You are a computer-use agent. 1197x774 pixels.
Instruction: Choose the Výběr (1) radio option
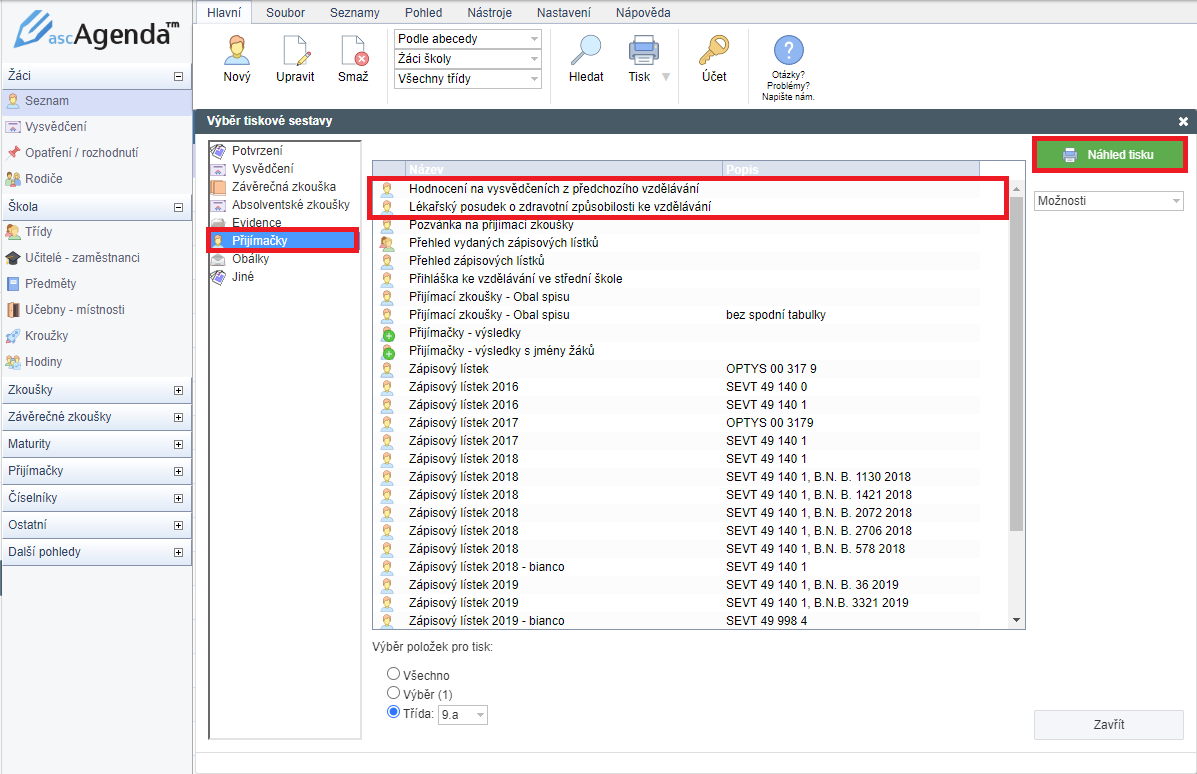[x=394, y=693]
